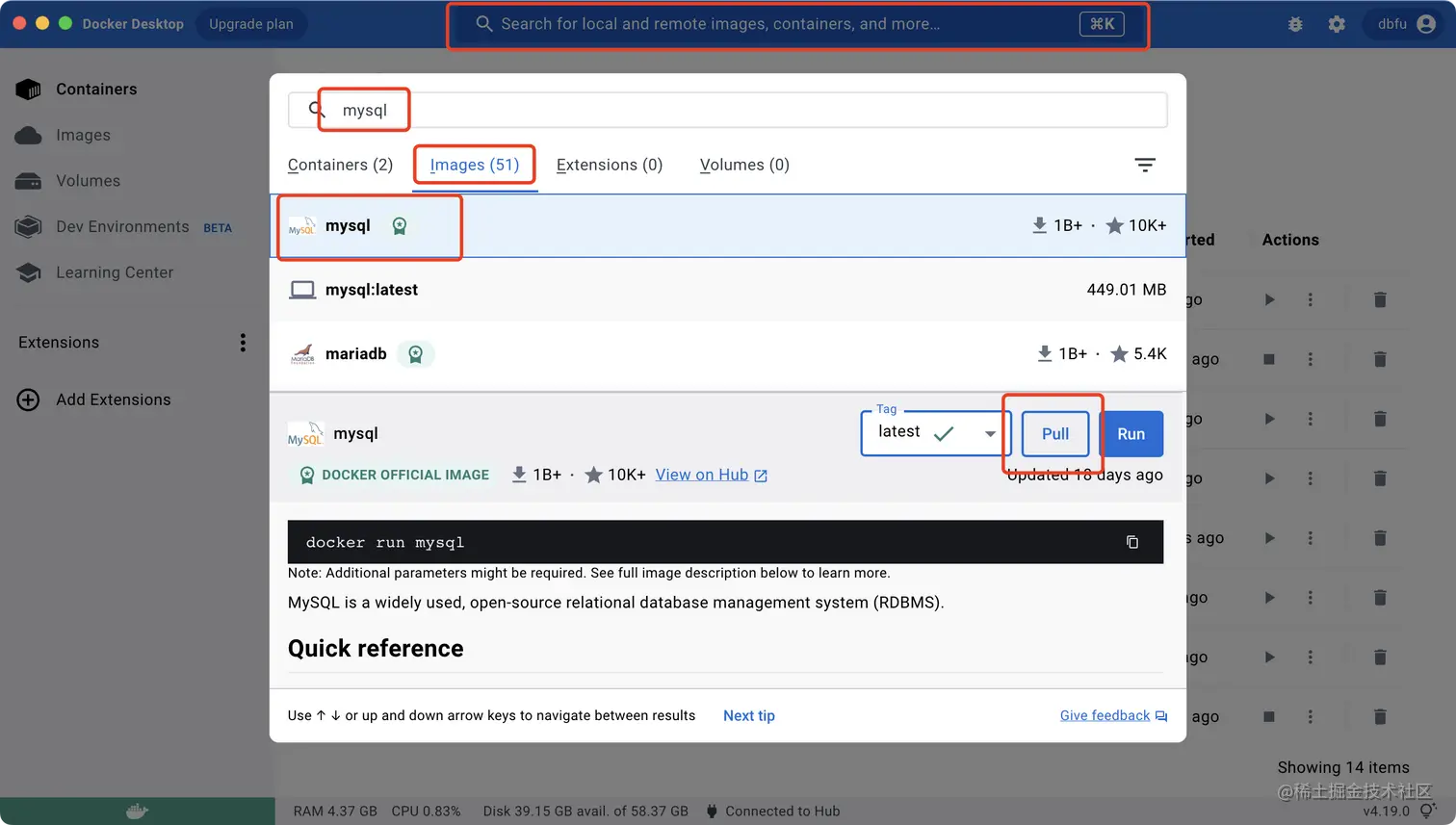Switch to the Images (51) tab

point(475,166)
